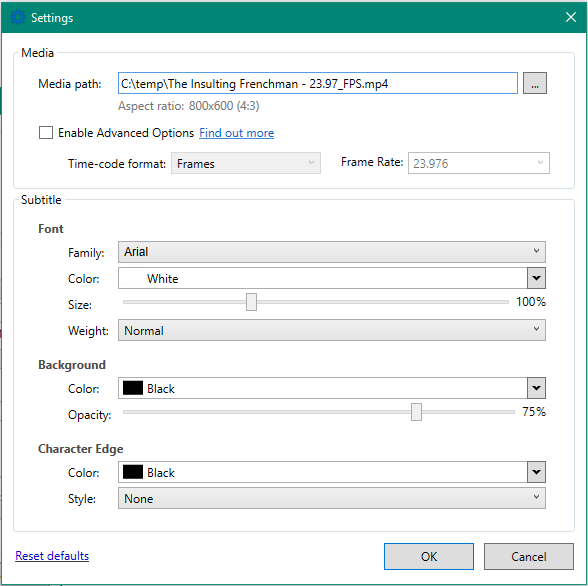Click the Cancel button
This screenshot has height=586, width=588.
[x=529, y=556]
